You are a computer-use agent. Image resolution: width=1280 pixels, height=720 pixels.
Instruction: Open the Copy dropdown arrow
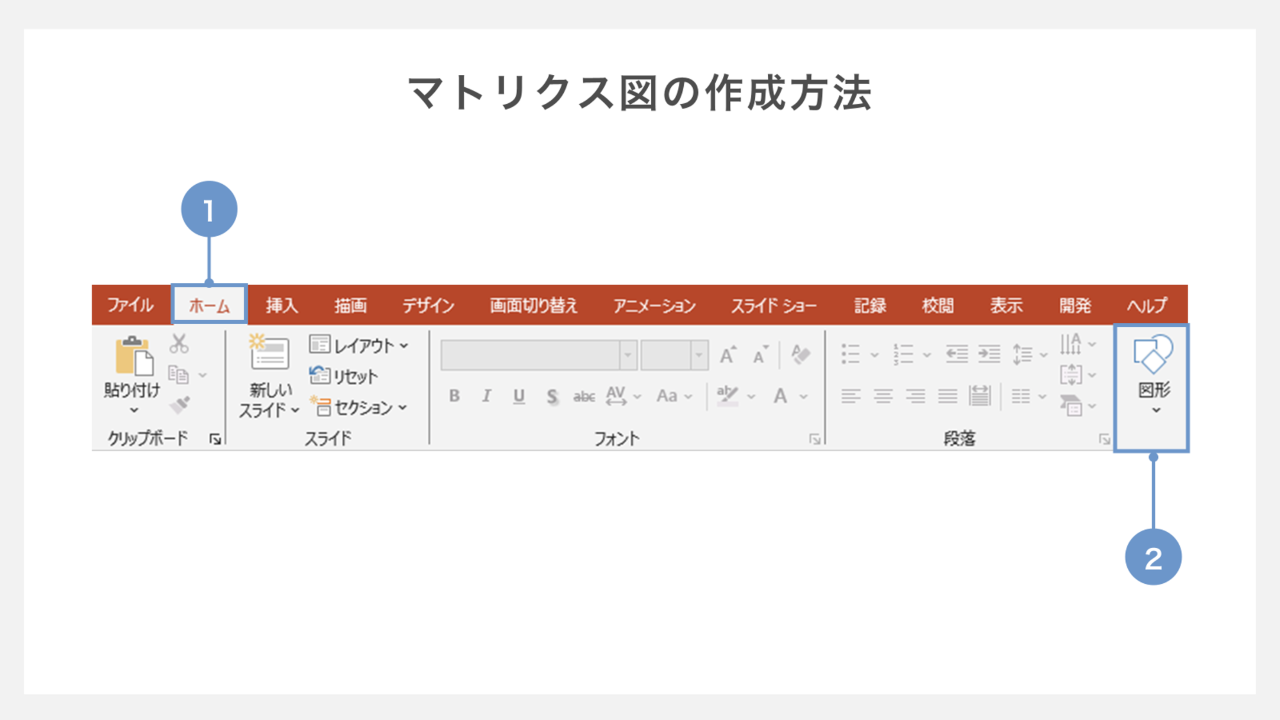pos(203,375)
